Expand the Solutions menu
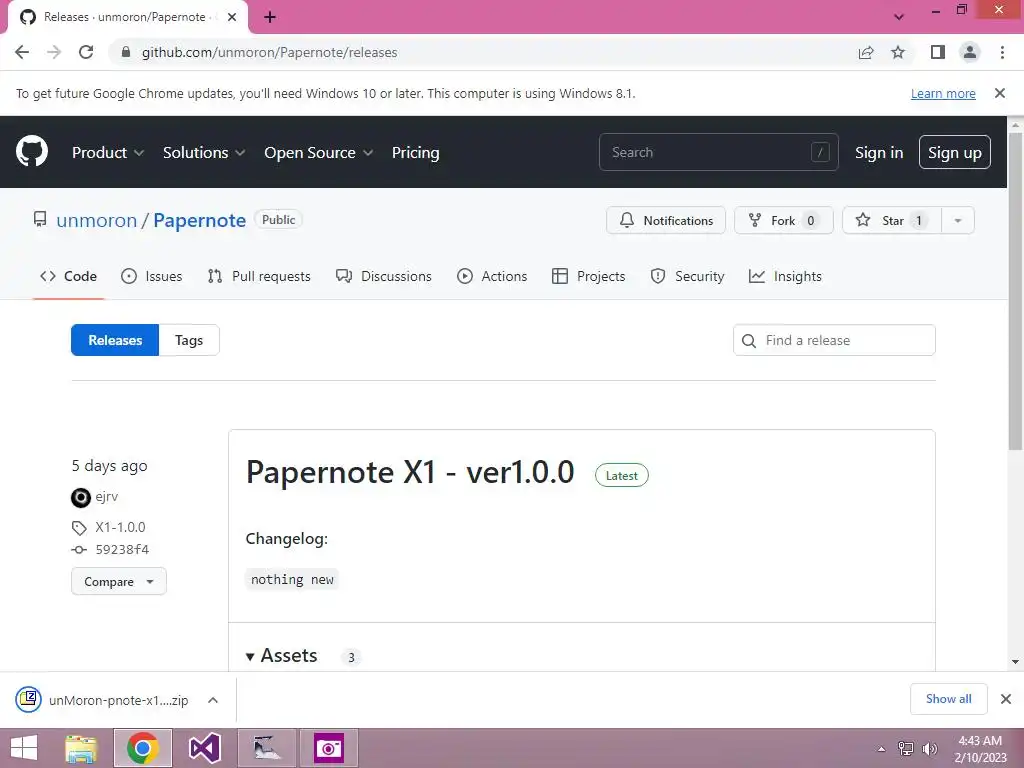This screenshot has height=768, width=1024. click(x=204, y=152)
